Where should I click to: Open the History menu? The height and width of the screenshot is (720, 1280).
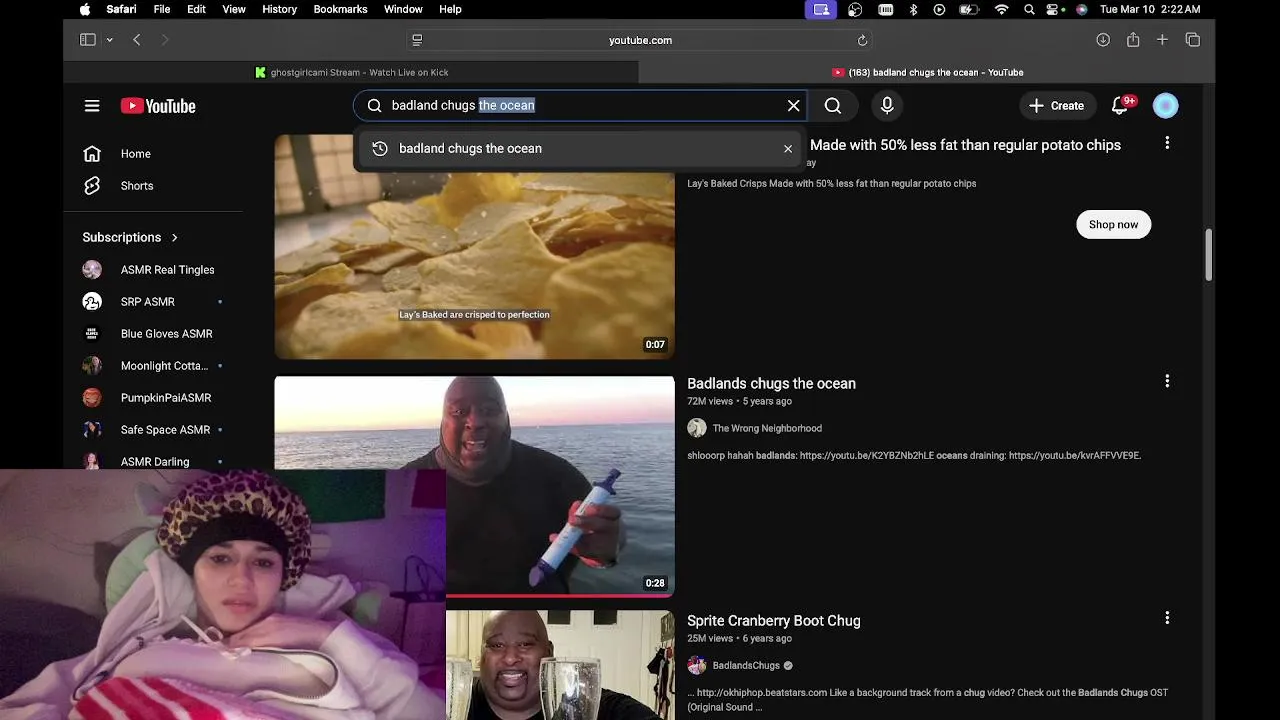[279, 9]
